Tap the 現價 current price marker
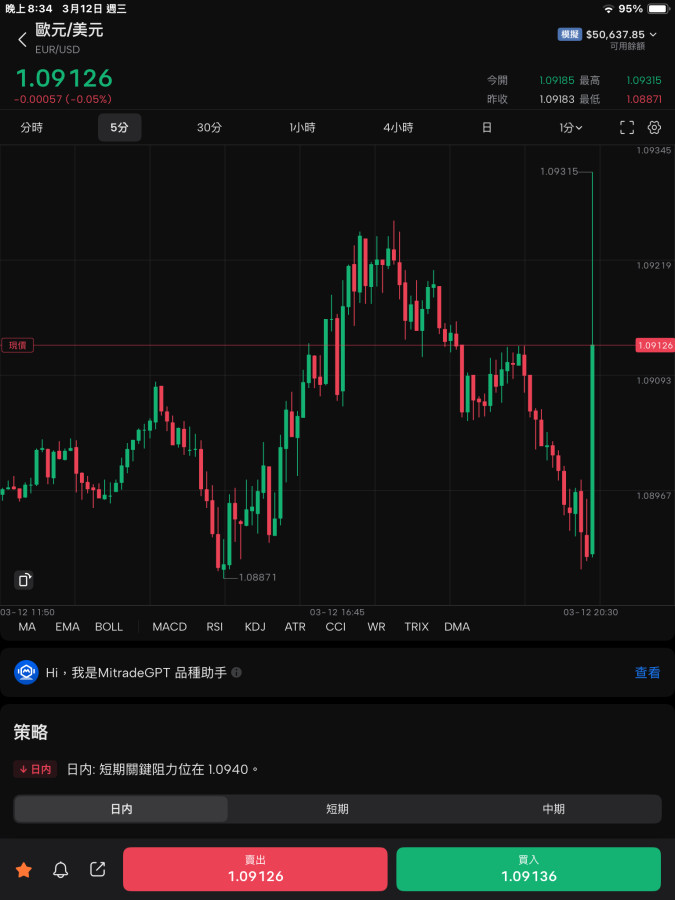 [x=18, y=345]
